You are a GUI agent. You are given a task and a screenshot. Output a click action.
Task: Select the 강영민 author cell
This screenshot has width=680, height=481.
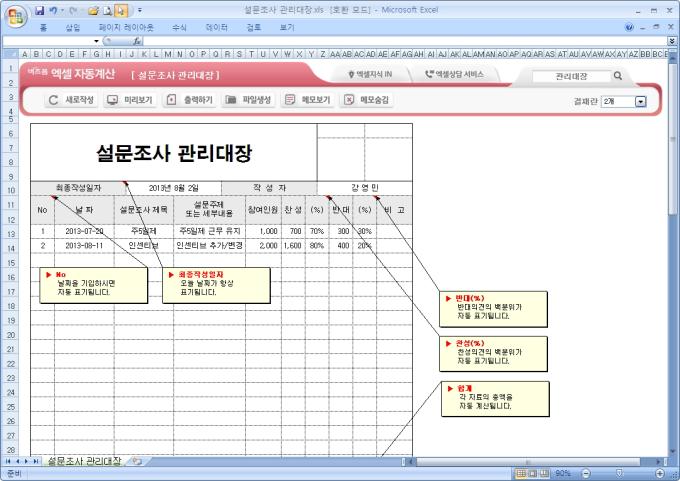[x=365, y=188]
